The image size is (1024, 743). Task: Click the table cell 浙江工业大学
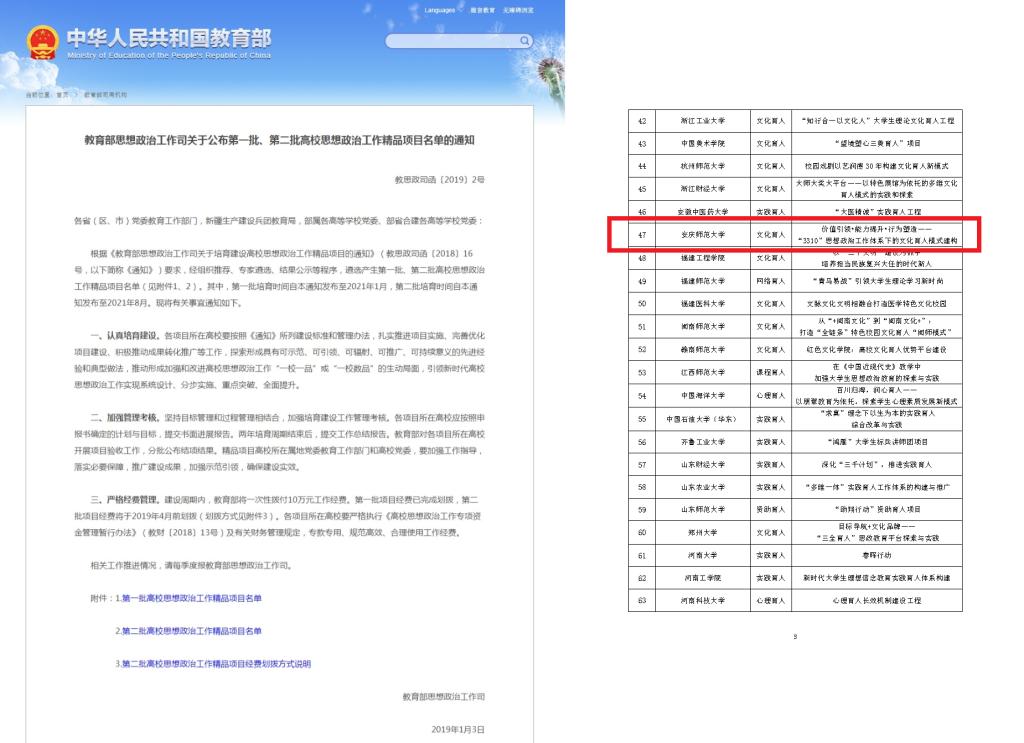coord(703,121)
